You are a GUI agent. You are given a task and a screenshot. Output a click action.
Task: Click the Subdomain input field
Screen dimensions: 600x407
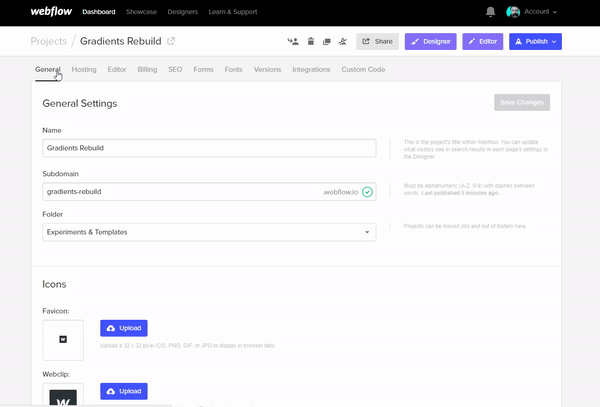point(209,192)
